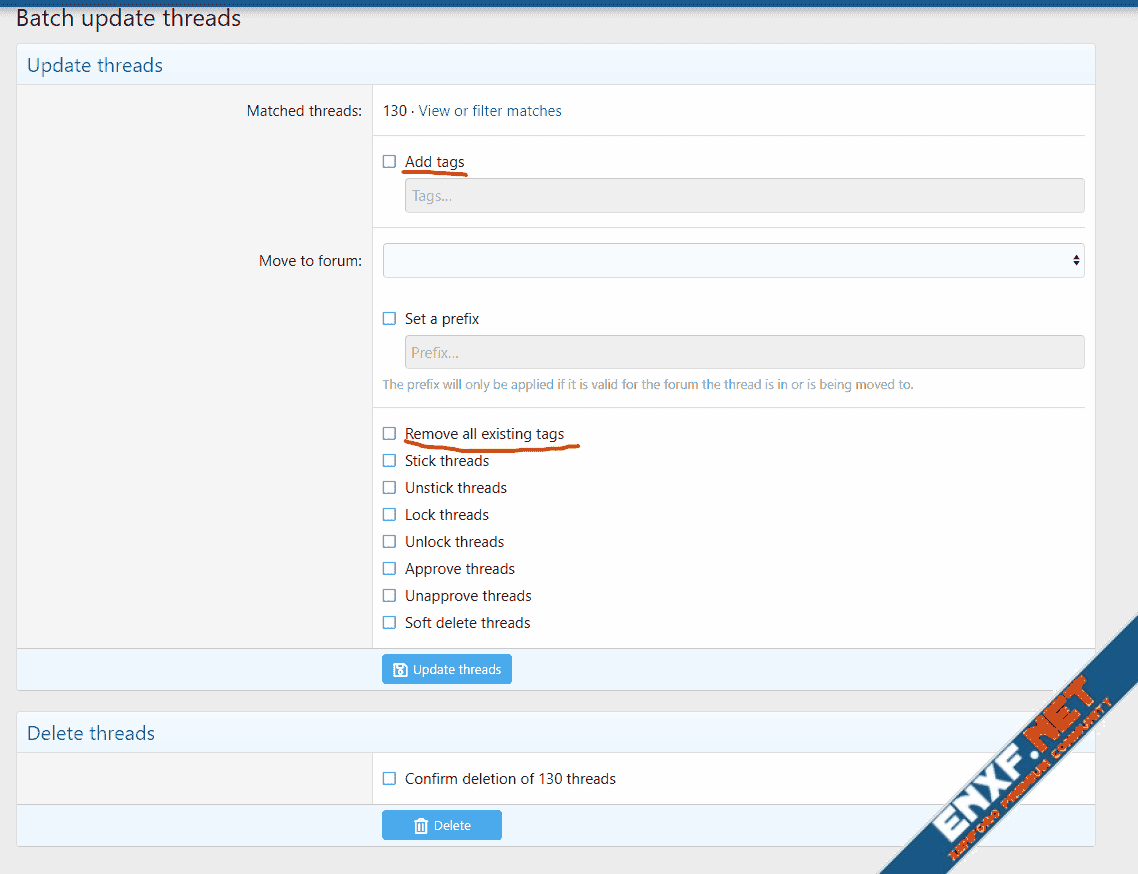Confirm deletion of 130 threads checkbox

[x=390, y=779]
